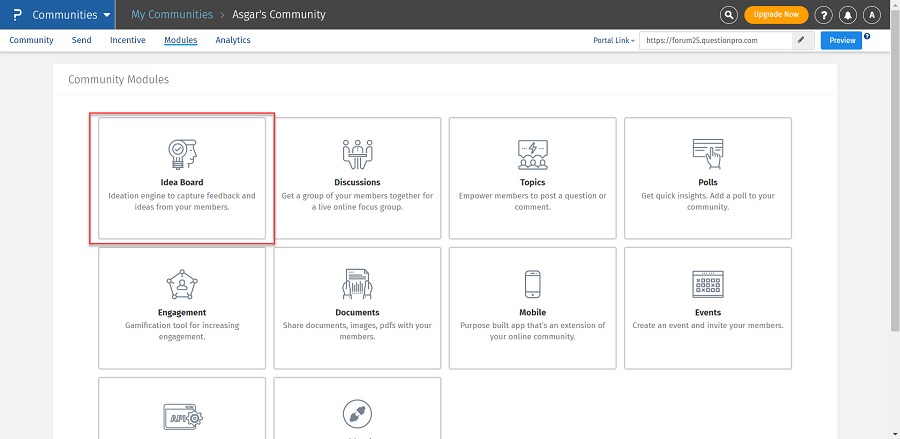Viewport: 900px width, 439px height.
Task: Open the notifications bell
Action: point(848,15)
